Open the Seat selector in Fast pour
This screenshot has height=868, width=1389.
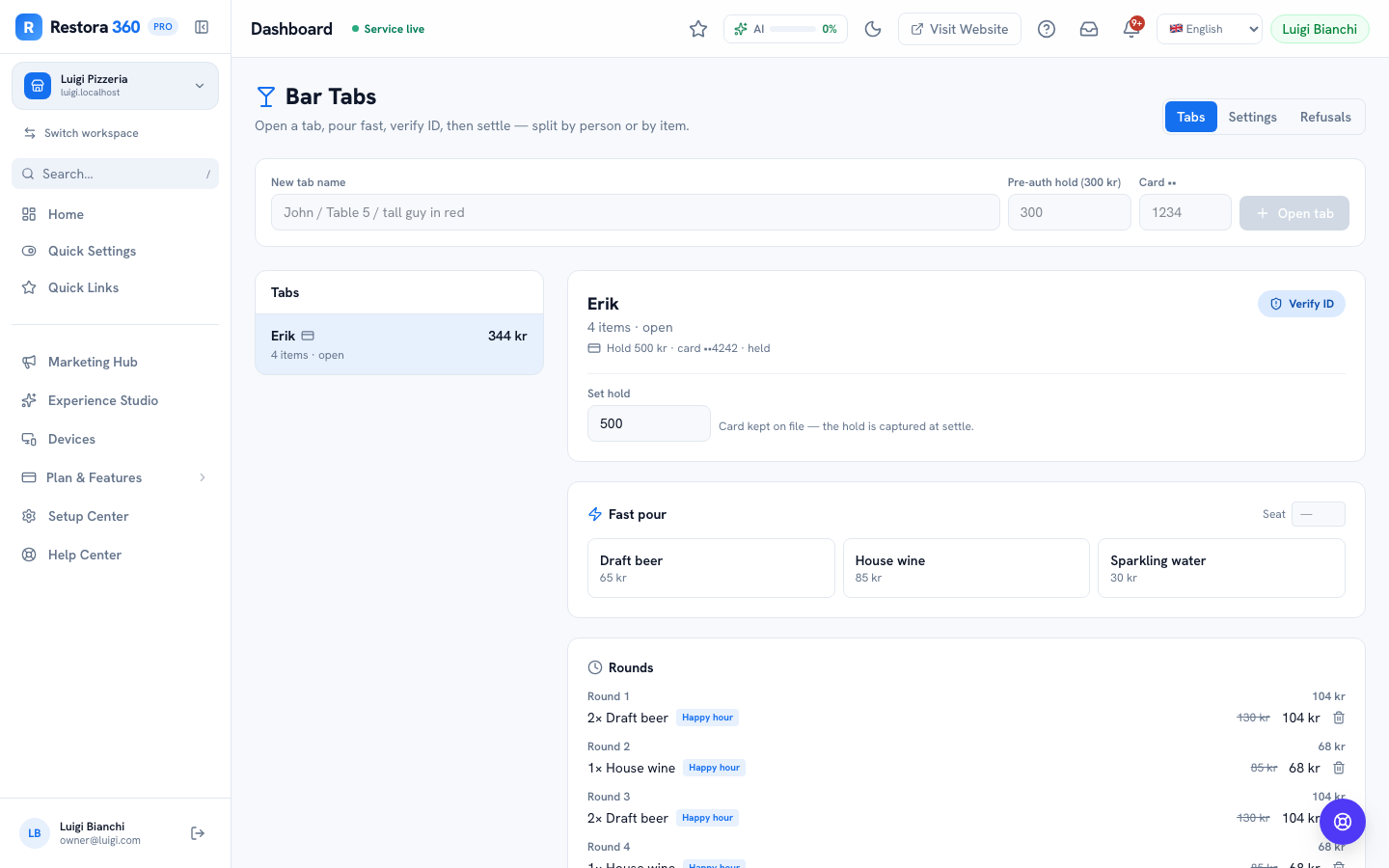pos(1318,514)
